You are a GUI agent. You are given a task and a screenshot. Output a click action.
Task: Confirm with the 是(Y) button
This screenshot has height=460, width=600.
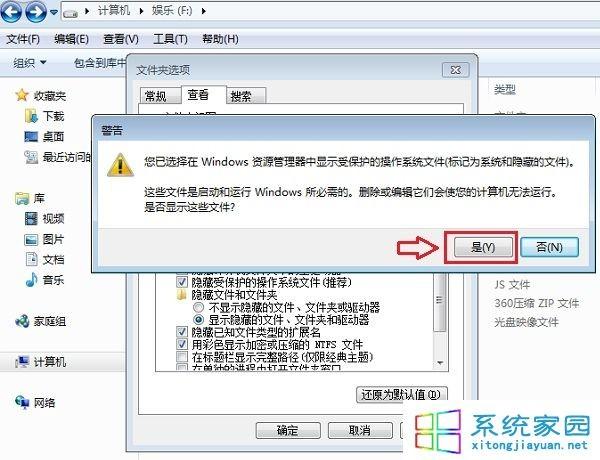[x=483, y=247]
